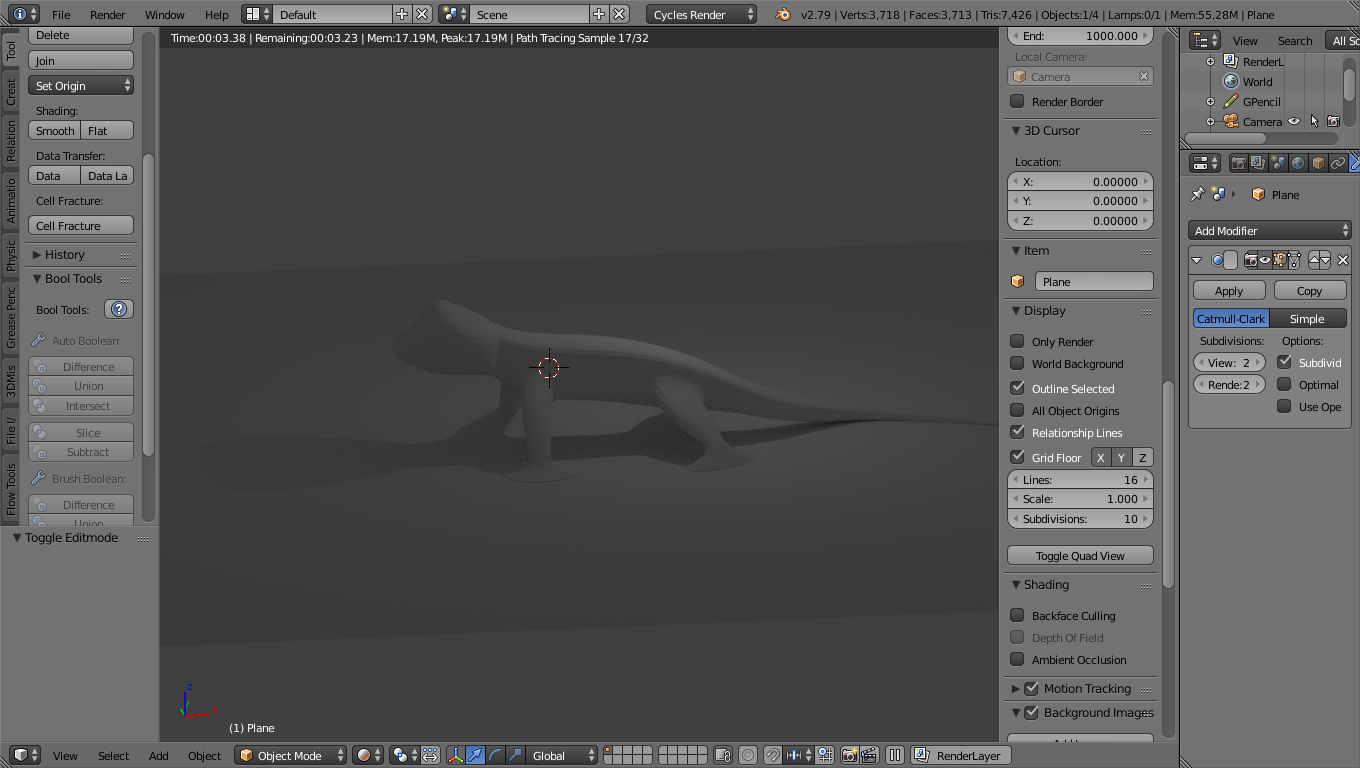Open the Constraints properties tab icon
This screenshot has height=768, width=1360.
[1338, 163]
